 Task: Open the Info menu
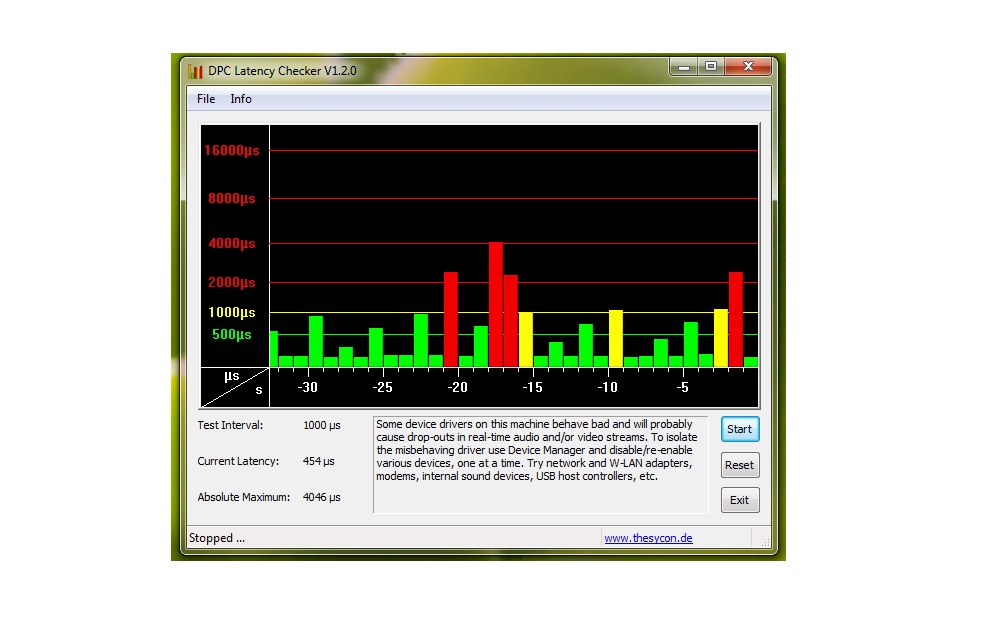click(x=241, y=99)
